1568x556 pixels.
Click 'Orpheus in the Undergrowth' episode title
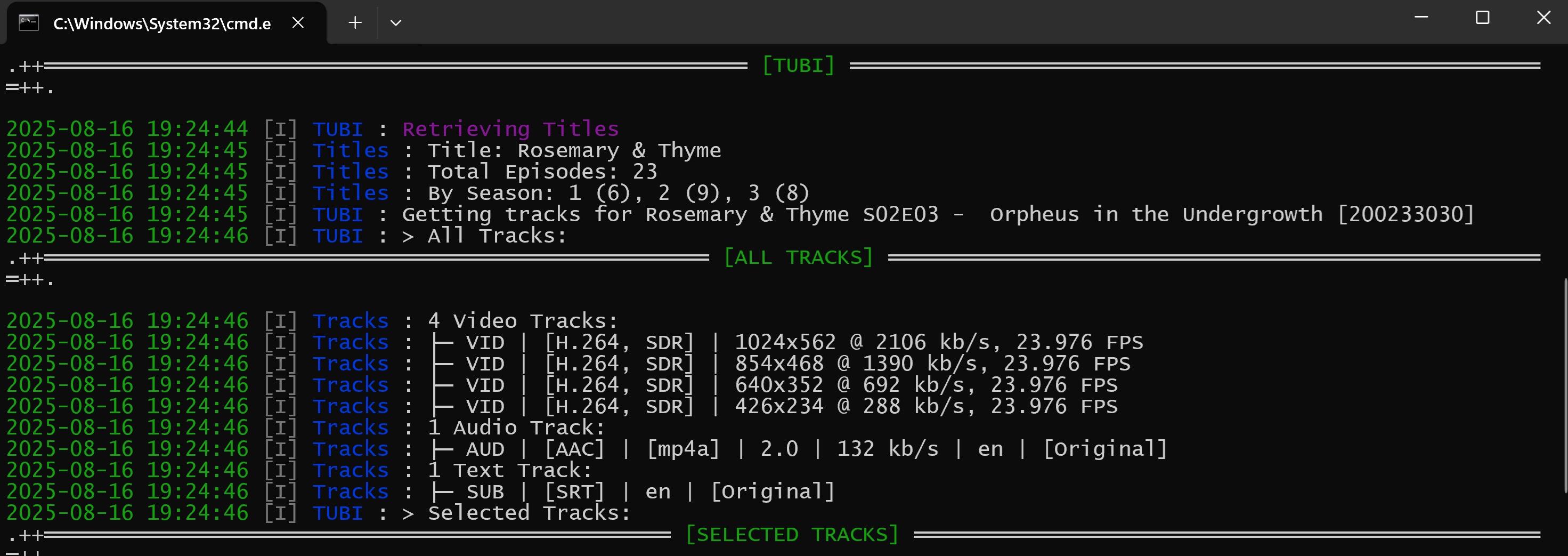pyautogui.click(x=1156, y=214)
